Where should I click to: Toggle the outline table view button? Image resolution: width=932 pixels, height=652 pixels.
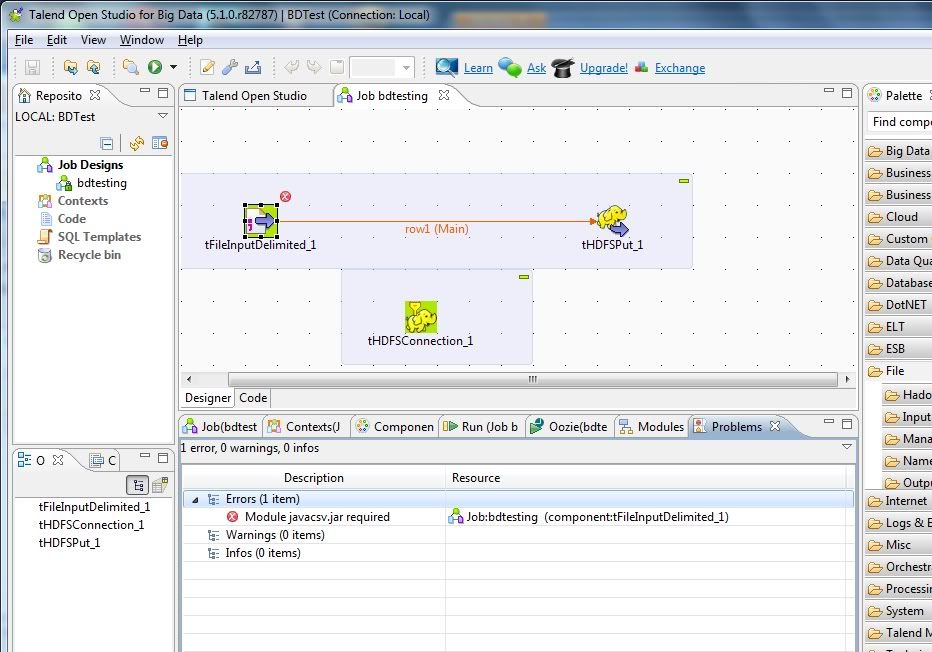point(159,485)
